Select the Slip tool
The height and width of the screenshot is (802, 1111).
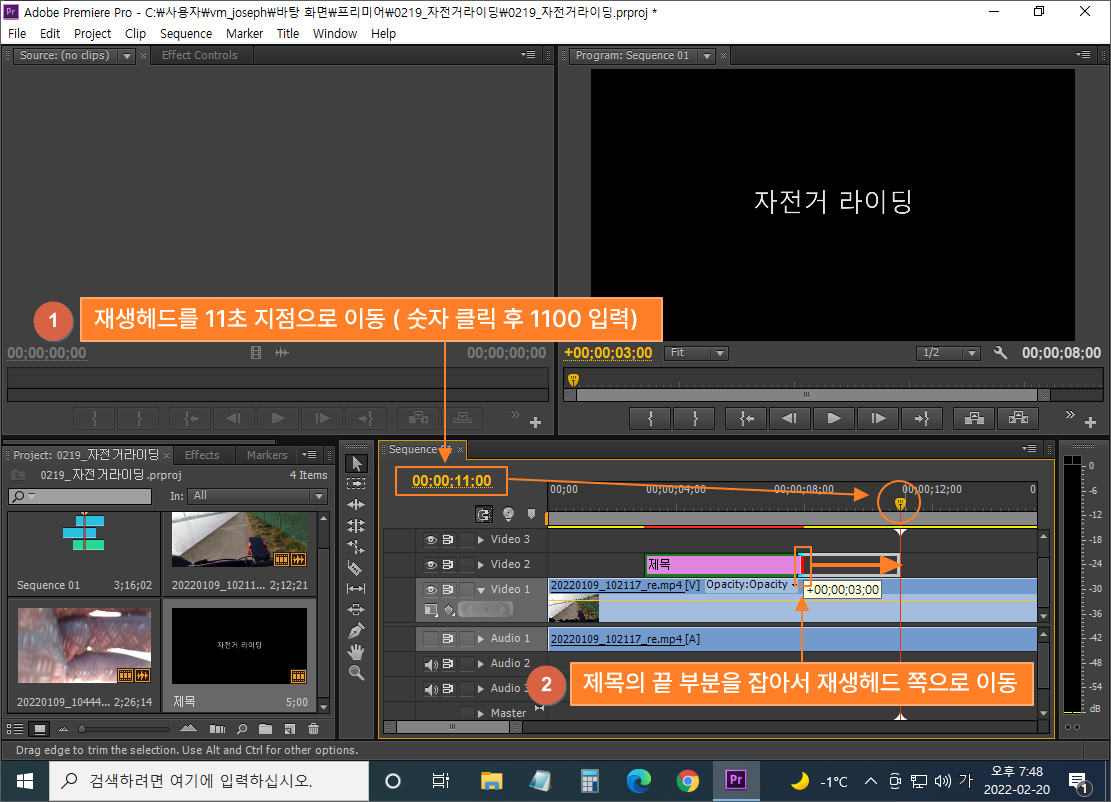tap(356, 588)
